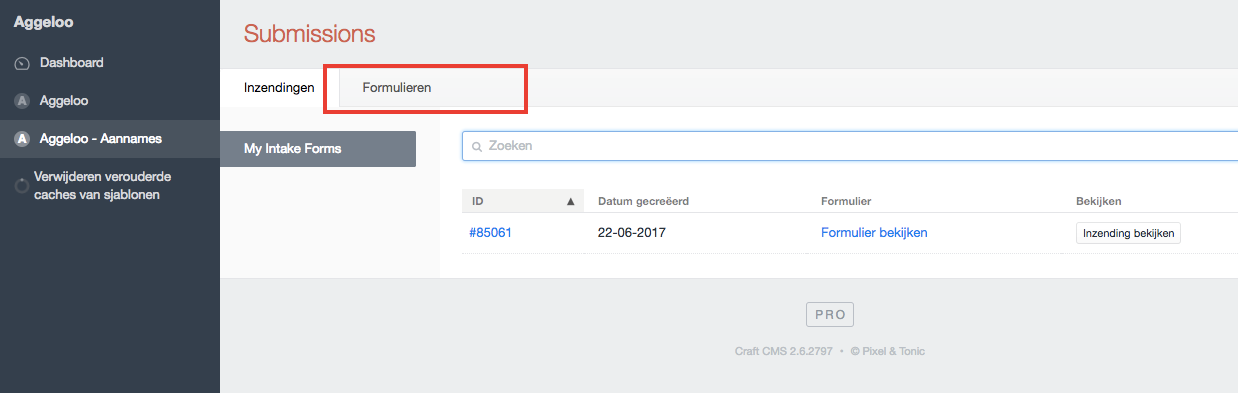Image resolution: width=1238 pixels, height=393 pixels.
Task: Click the circled A icon beside Aggeloo
Action: click(22, 101)
